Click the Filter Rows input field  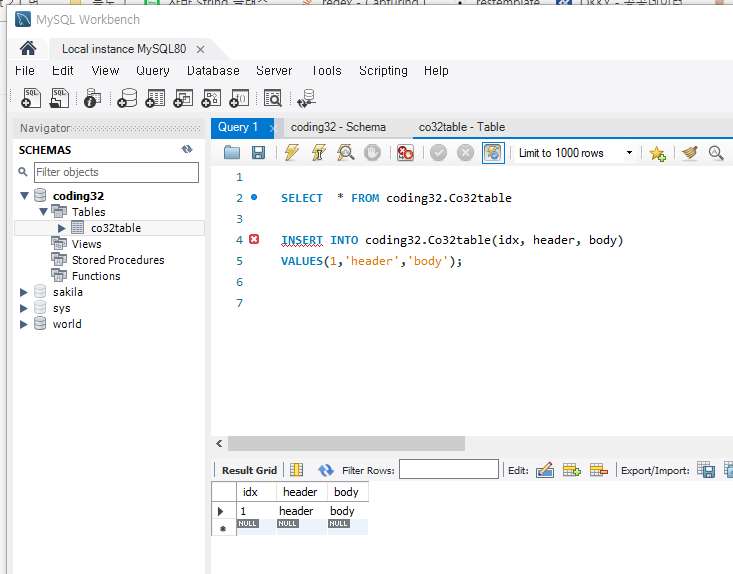click(x=449, y=469)
